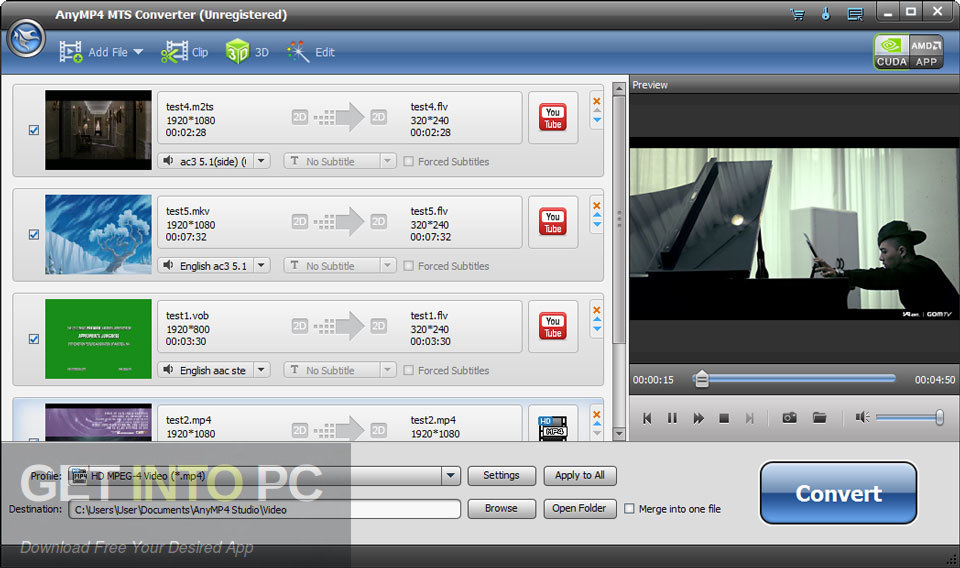Click the Open Folder button
The width and height of the screenshot is (960, 568).
580,509
